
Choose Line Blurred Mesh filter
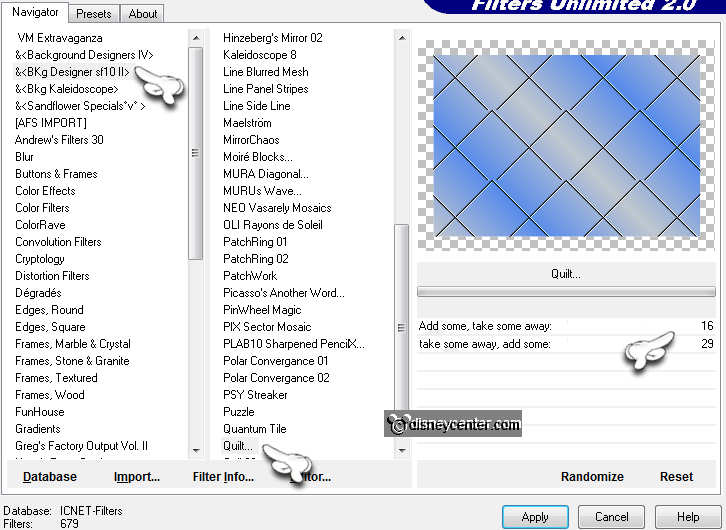click(x=266, y=72)
